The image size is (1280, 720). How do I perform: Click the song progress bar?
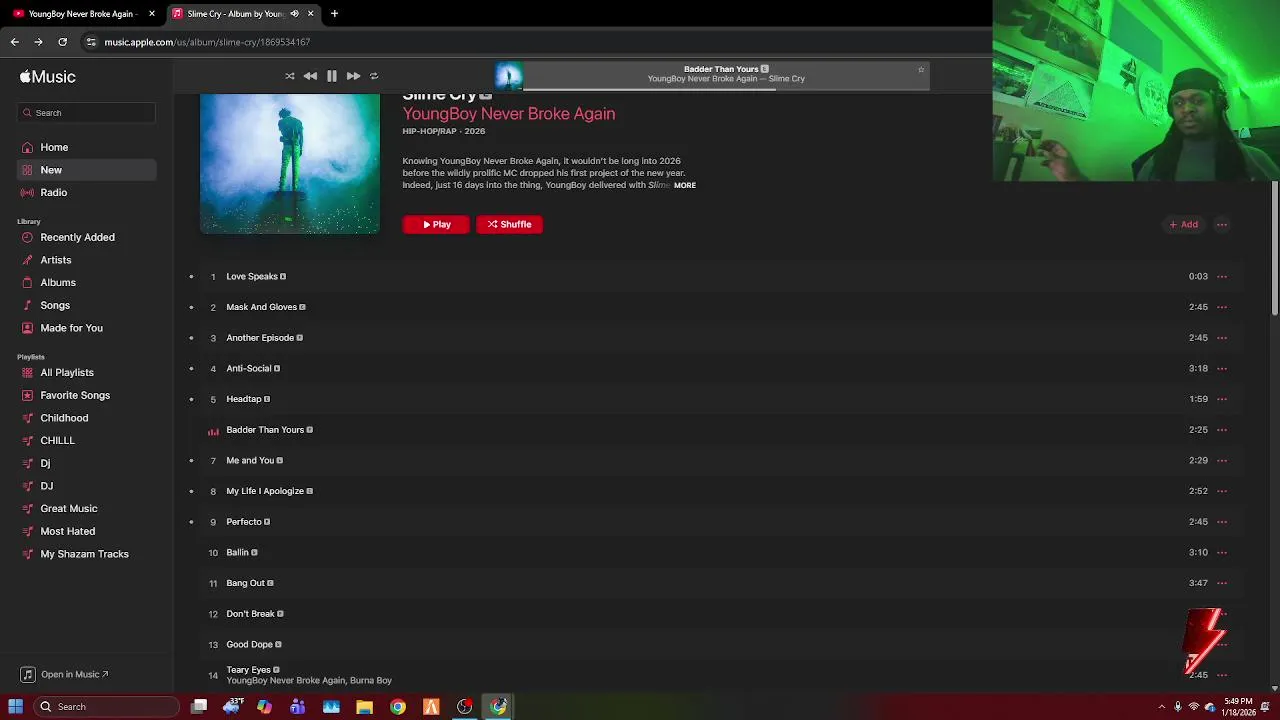[726, 88]
